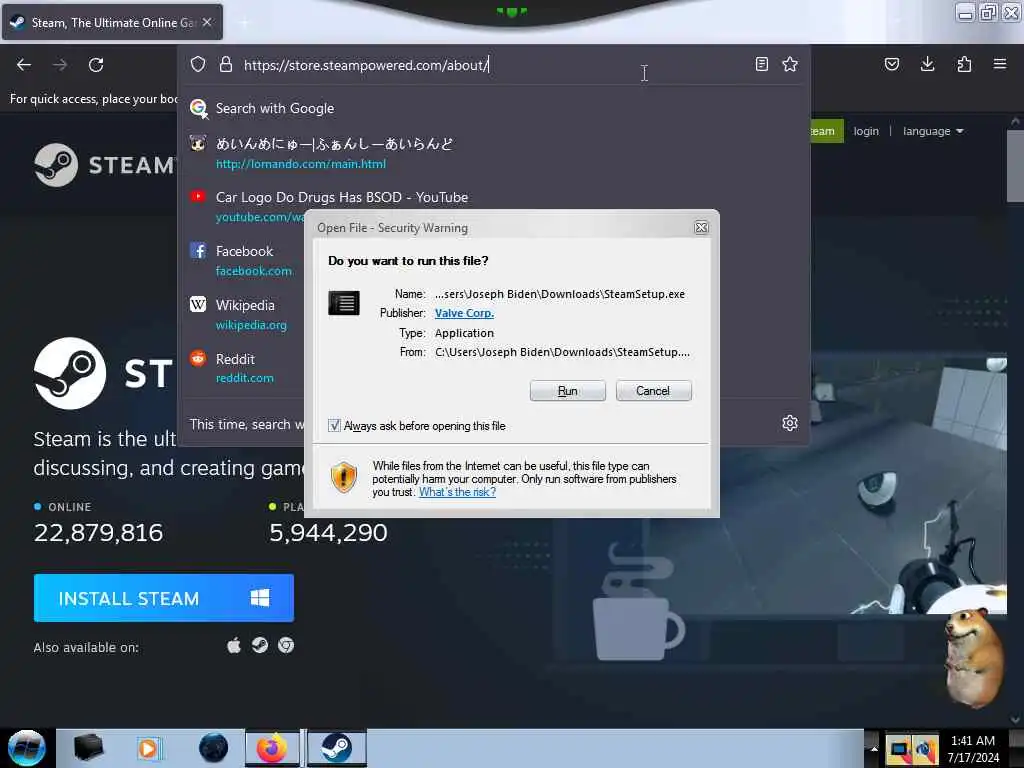The image size is (1024, 768).
Task: Open search settings gear in dropdown
Action: [790, 423]
